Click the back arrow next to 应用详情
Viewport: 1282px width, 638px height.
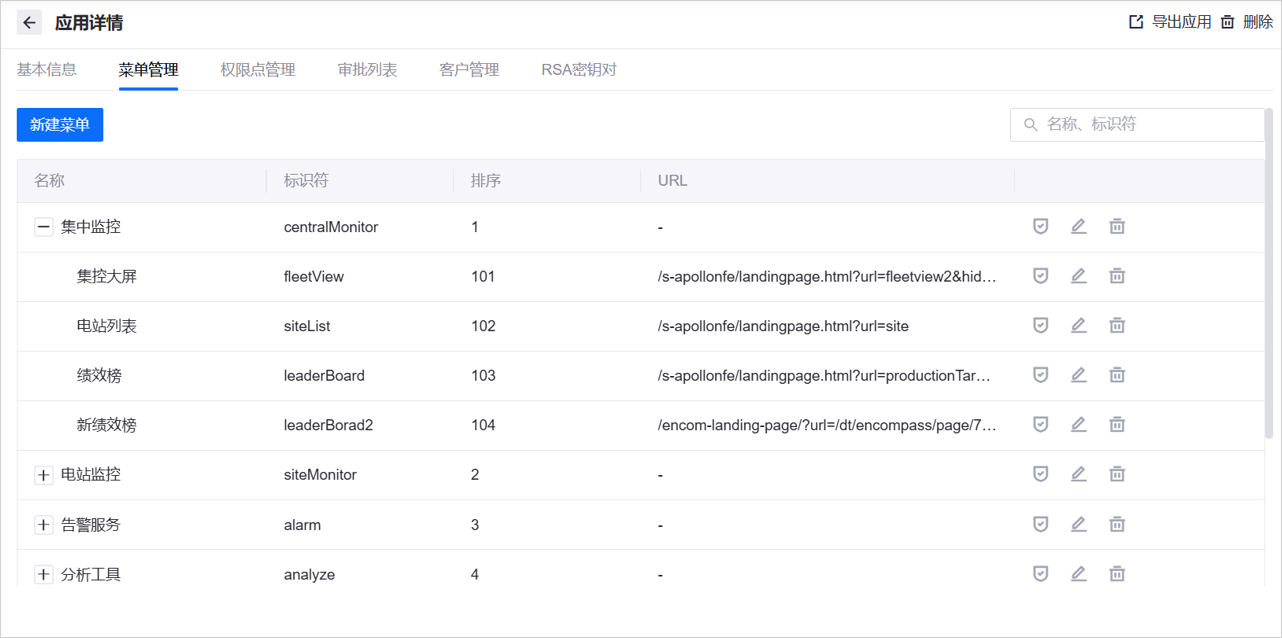tap(29, 21)
